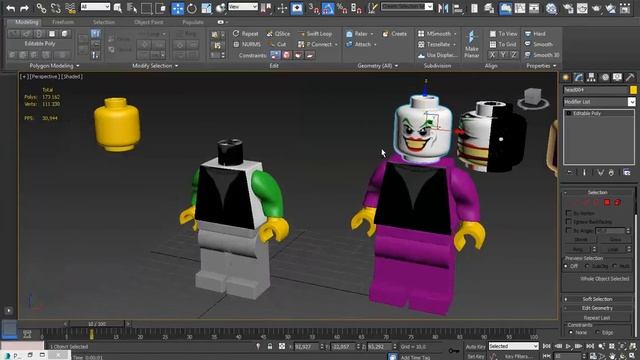Image resolution: width=640 pixels, height=360 pixels.
Task: Activate the Select and Move tool
Action: [x=178, y=8]
